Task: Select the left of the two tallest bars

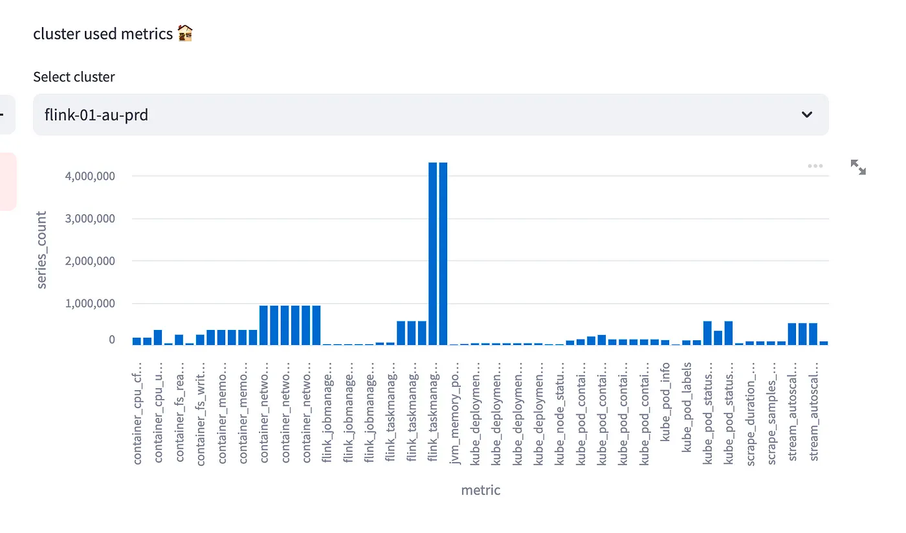Action: coord(433,253)
